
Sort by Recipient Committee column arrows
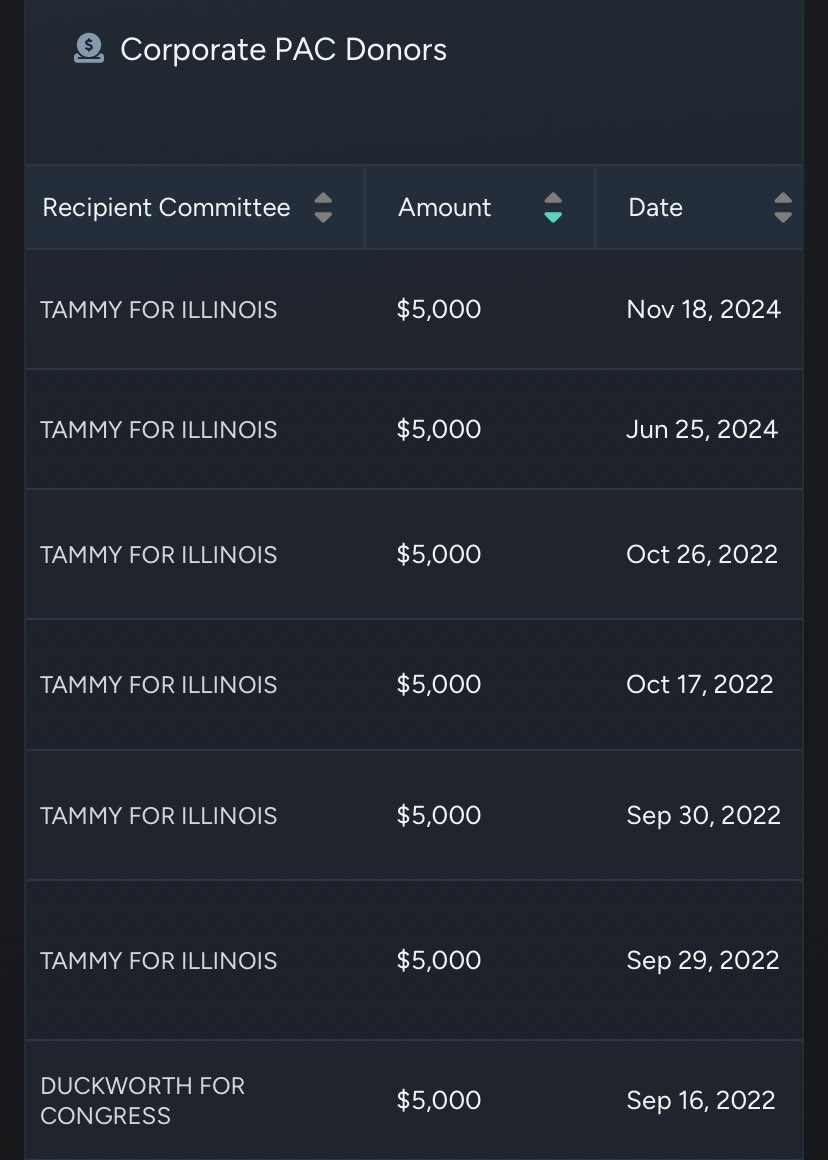point(323,208)
